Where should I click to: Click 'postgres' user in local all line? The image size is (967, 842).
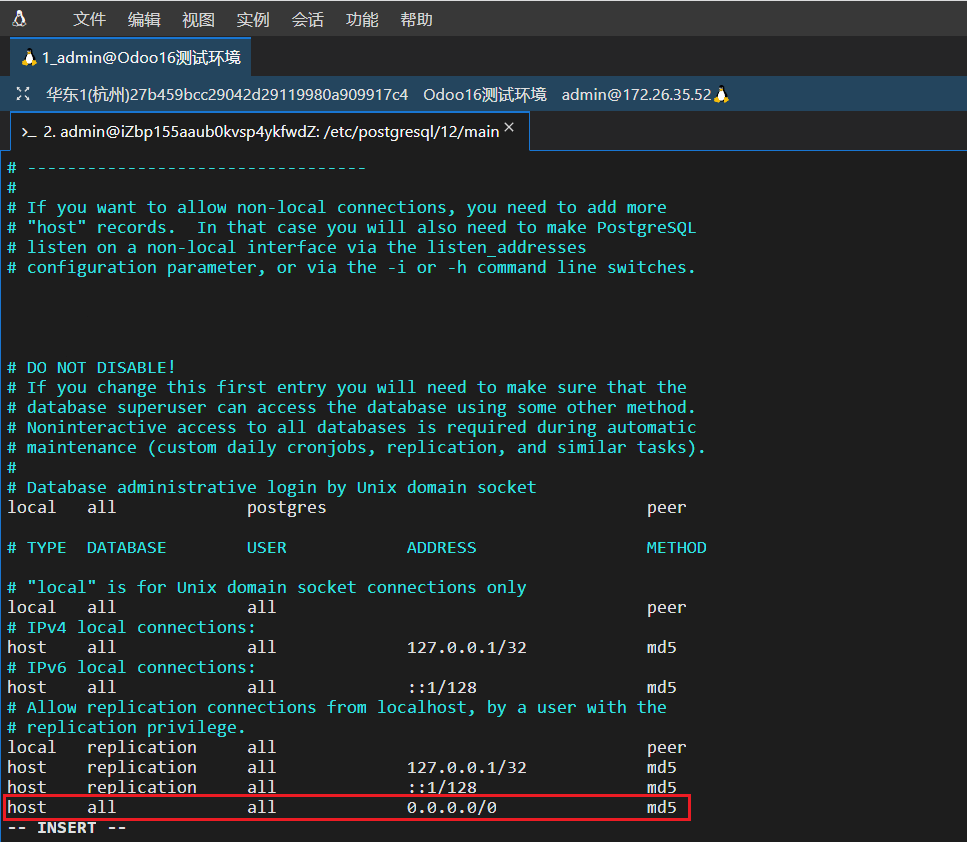[x=286, y=508]
